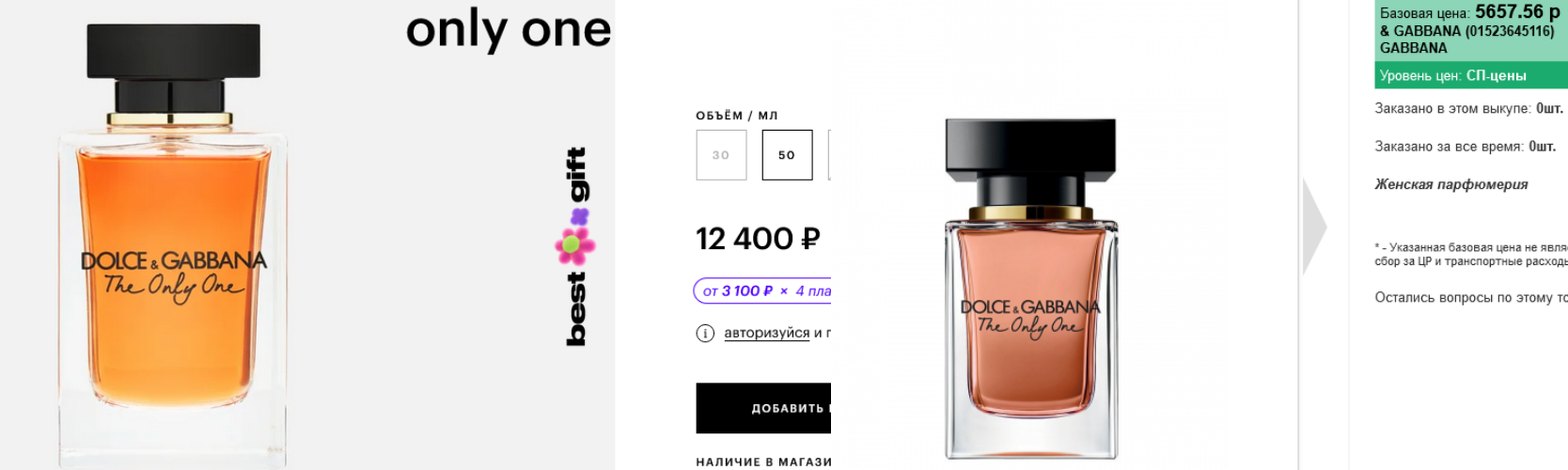Click the vertical best gift badge text
Viewport: 1568px width, 470px height.
point(576,246)
